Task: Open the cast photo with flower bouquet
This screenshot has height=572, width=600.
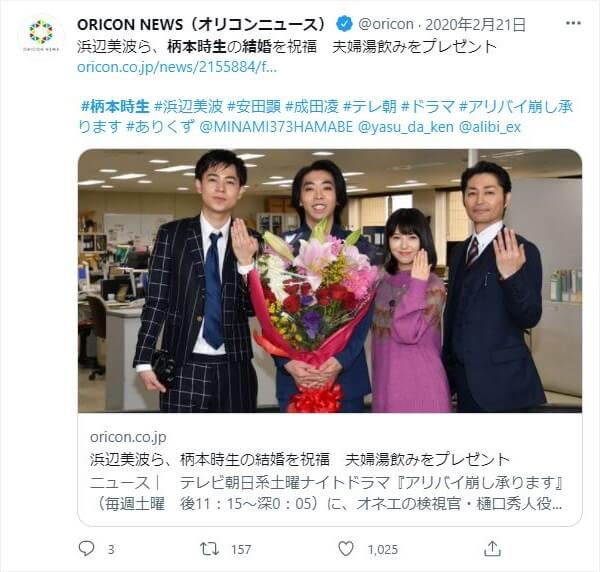Action: [x=330, y=280]
